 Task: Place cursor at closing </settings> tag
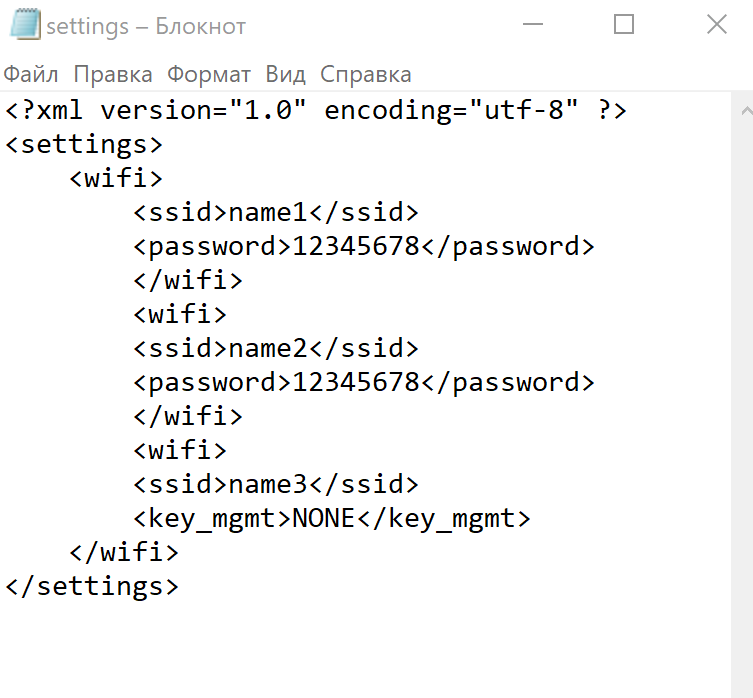coord(92,586)
